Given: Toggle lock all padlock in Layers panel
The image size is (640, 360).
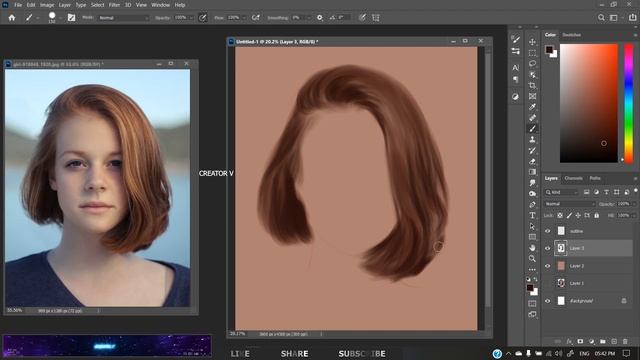Looking at the screenshot, I should coord(596,215).
